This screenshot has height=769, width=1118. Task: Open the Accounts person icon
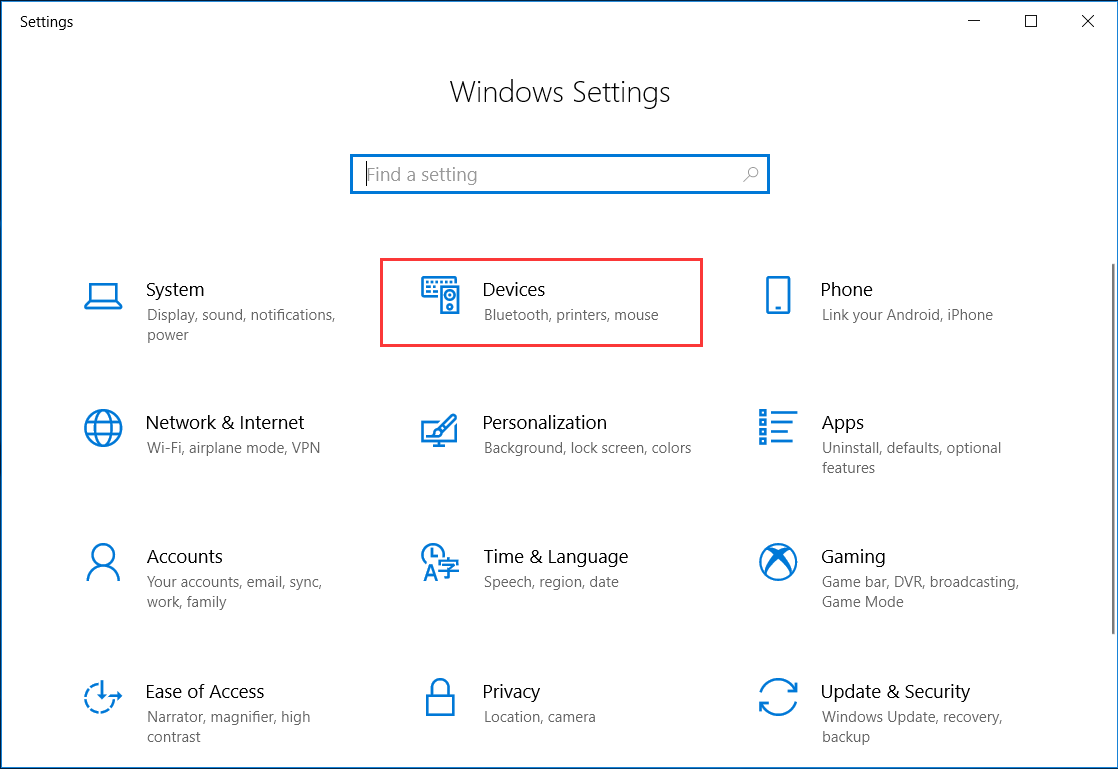click(103, 562)
